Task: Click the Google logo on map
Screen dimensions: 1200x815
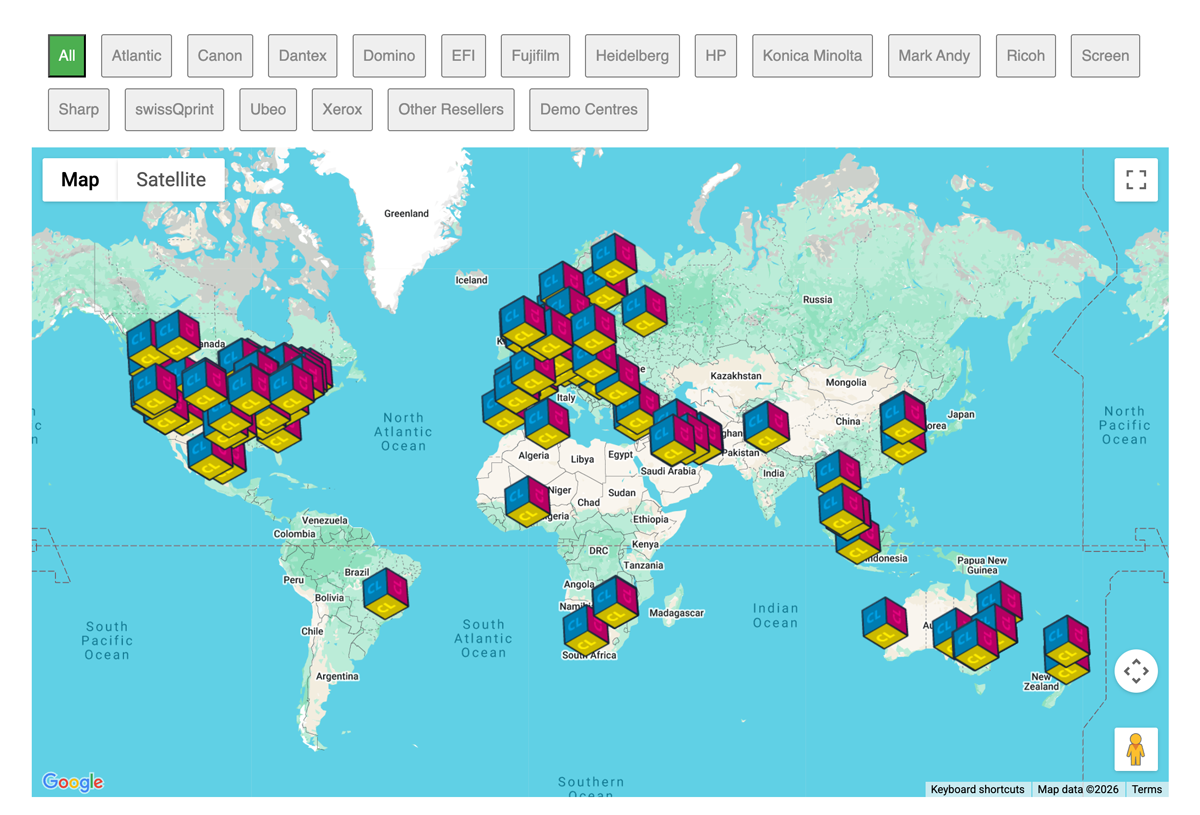Action: click(73, 782)
